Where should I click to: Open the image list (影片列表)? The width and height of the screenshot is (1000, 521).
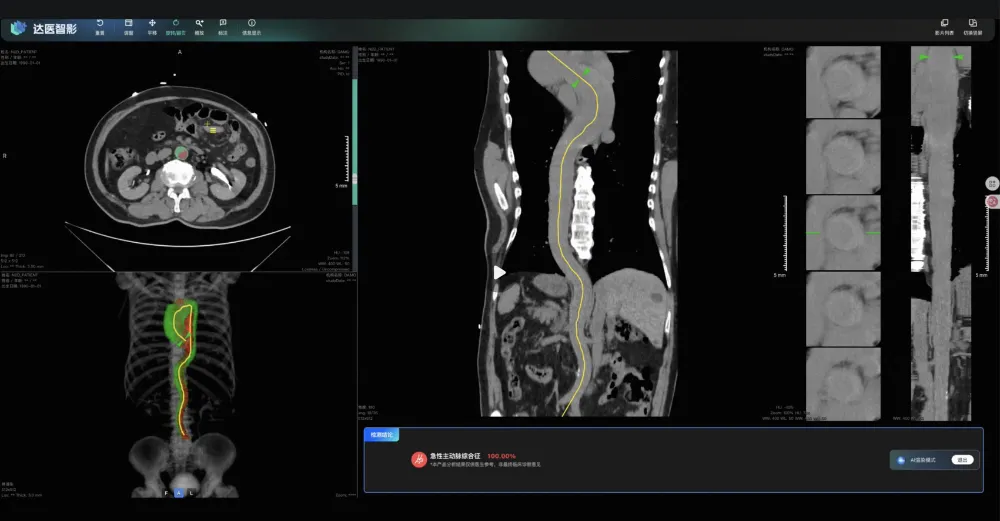(x=944, y=26)
